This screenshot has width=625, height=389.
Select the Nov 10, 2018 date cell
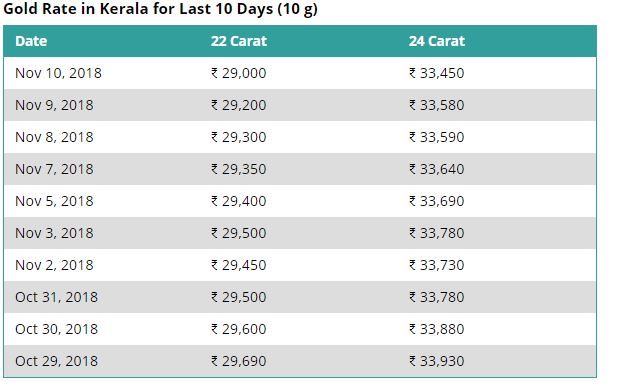(58, 73)
